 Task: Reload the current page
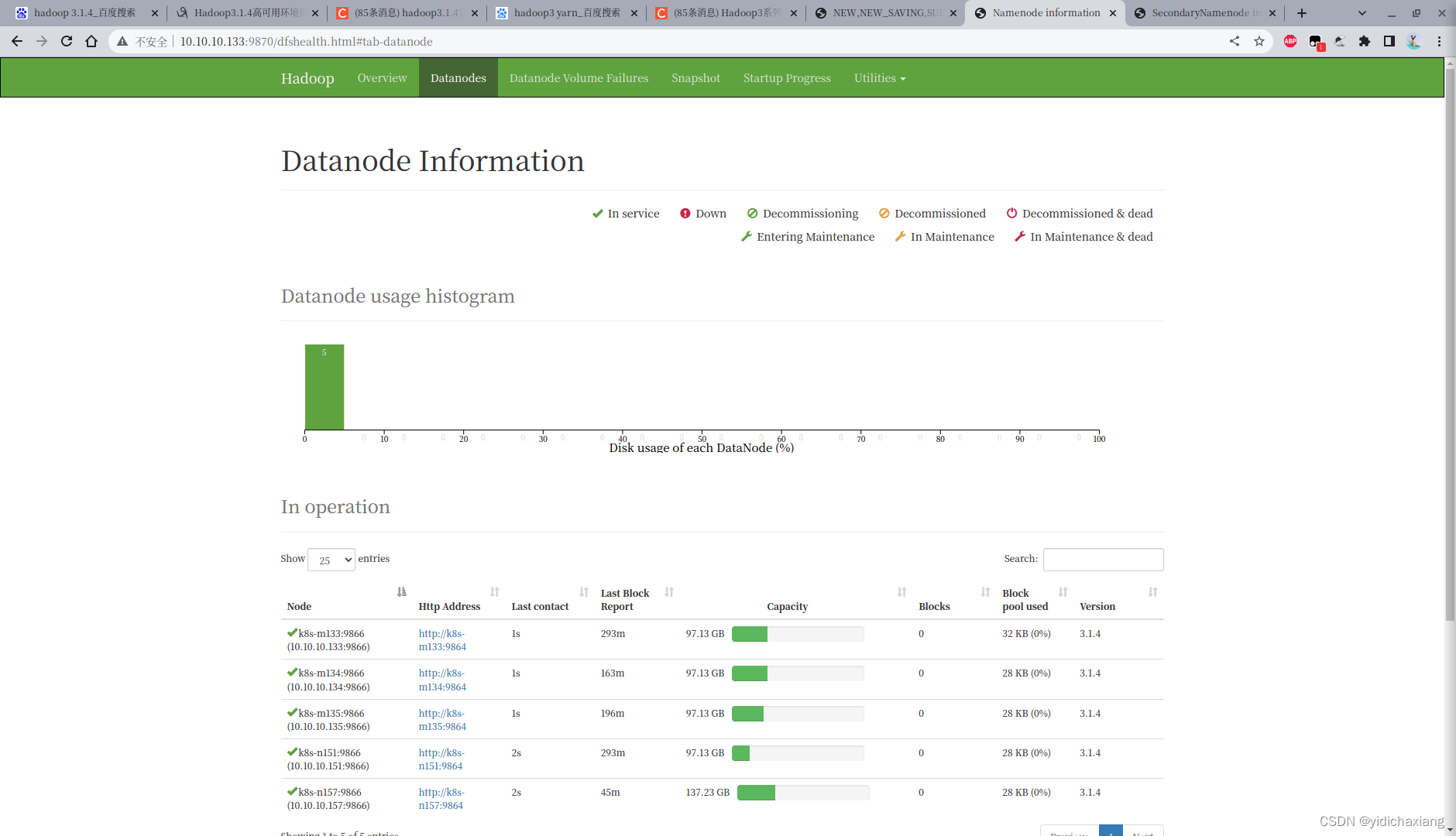(x=67, y=41)
